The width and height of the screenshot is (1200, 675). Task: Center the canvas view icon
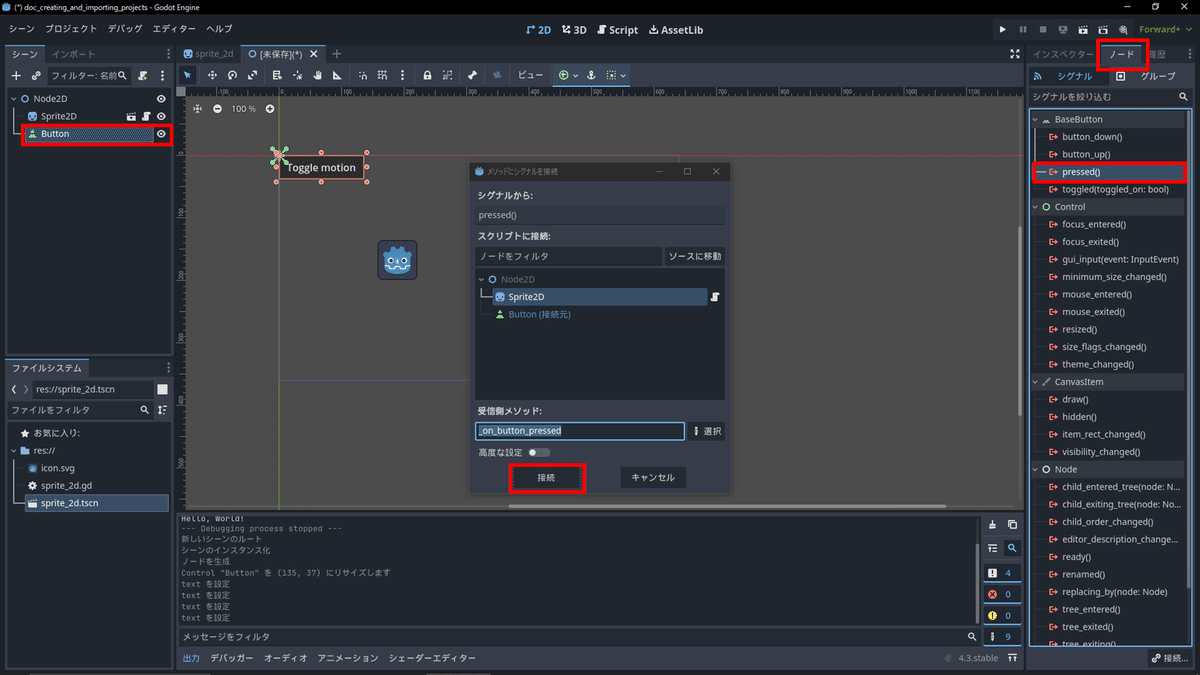point(197,108)
